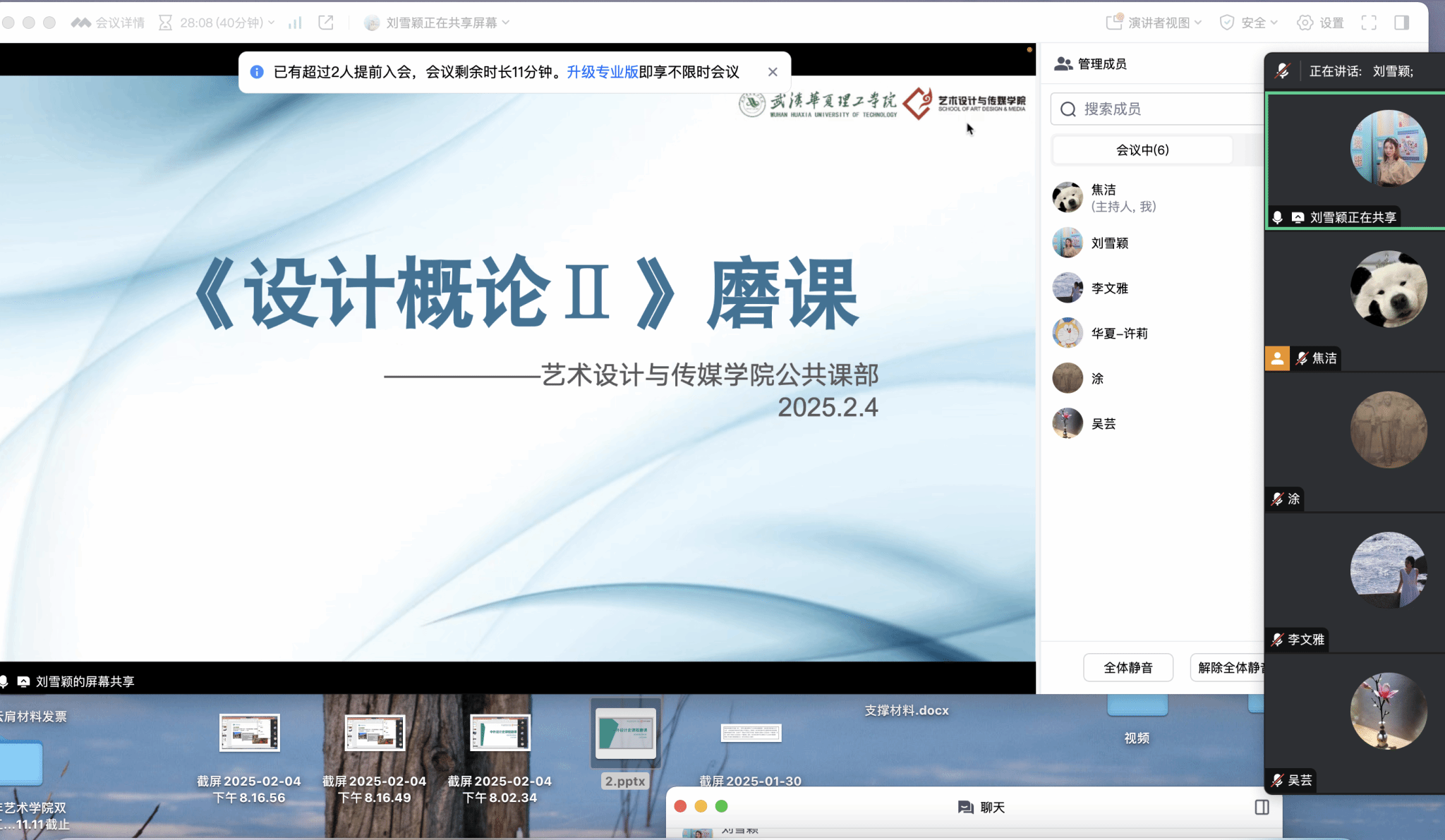
Task: Open the 视频 folder on desktop
Action: [x=1137, y=721]
